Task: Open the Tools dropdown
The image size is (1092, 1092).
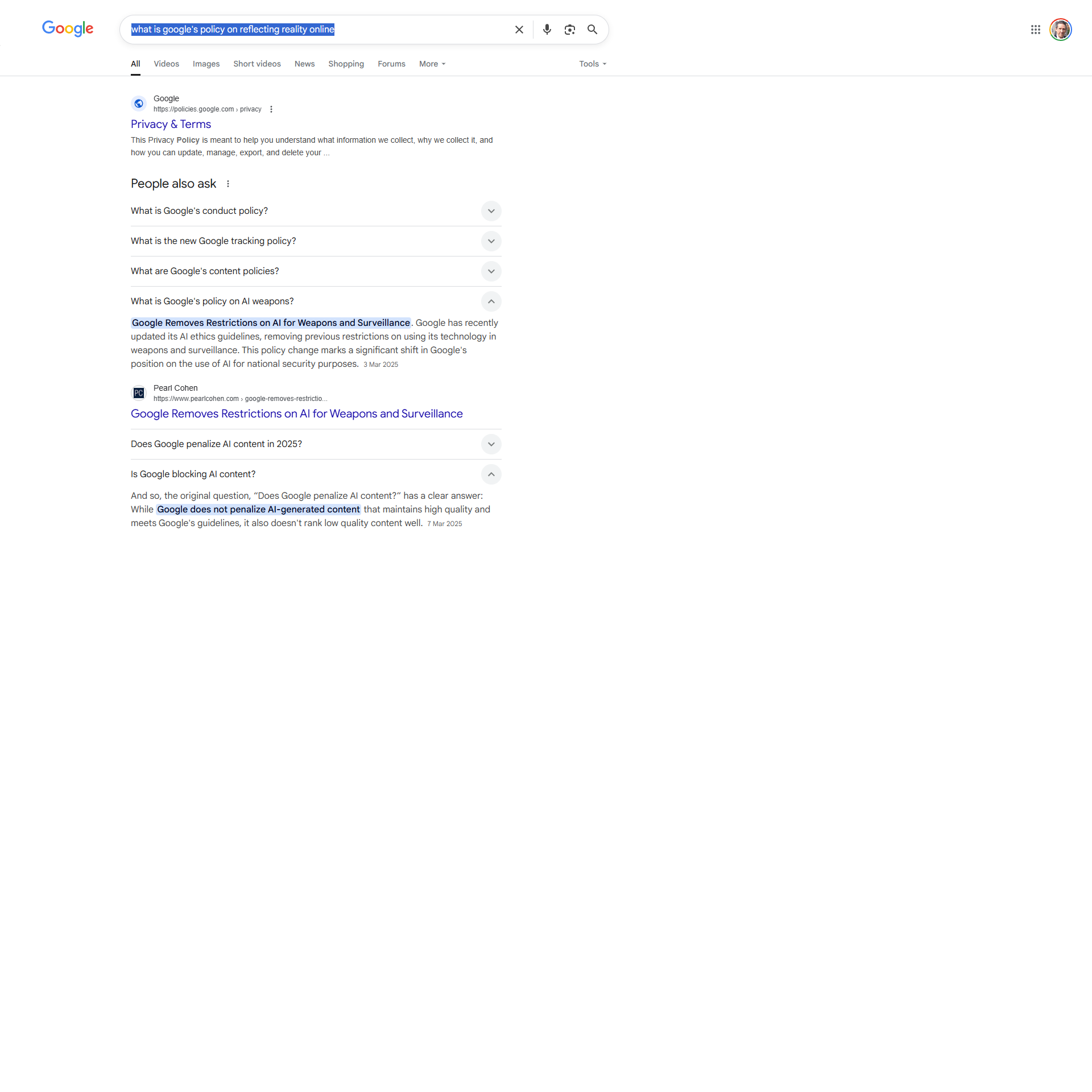Action: [593, 64]
